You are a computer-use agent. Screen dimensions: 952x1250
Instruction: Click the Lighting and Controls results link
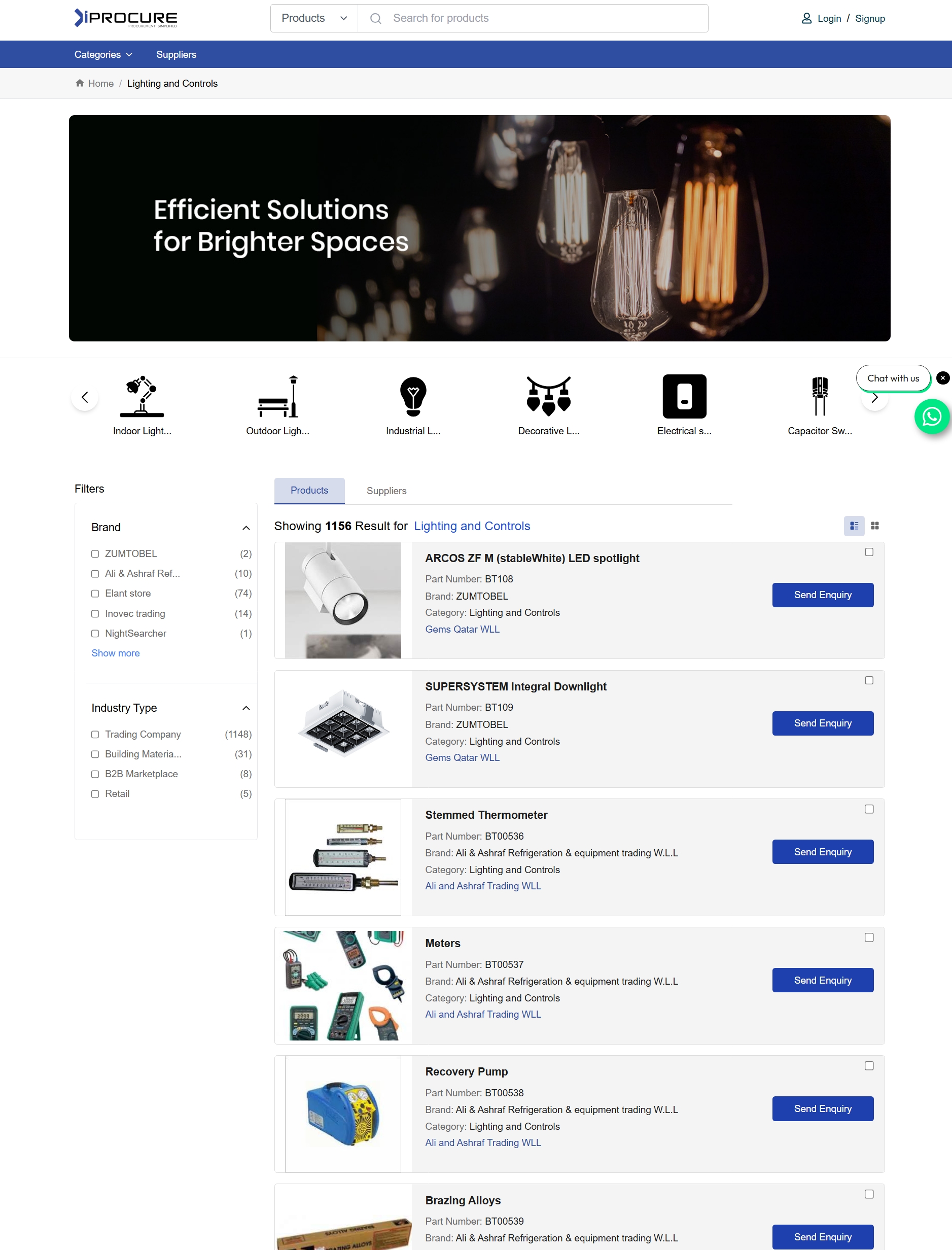(x=472, y=526)
